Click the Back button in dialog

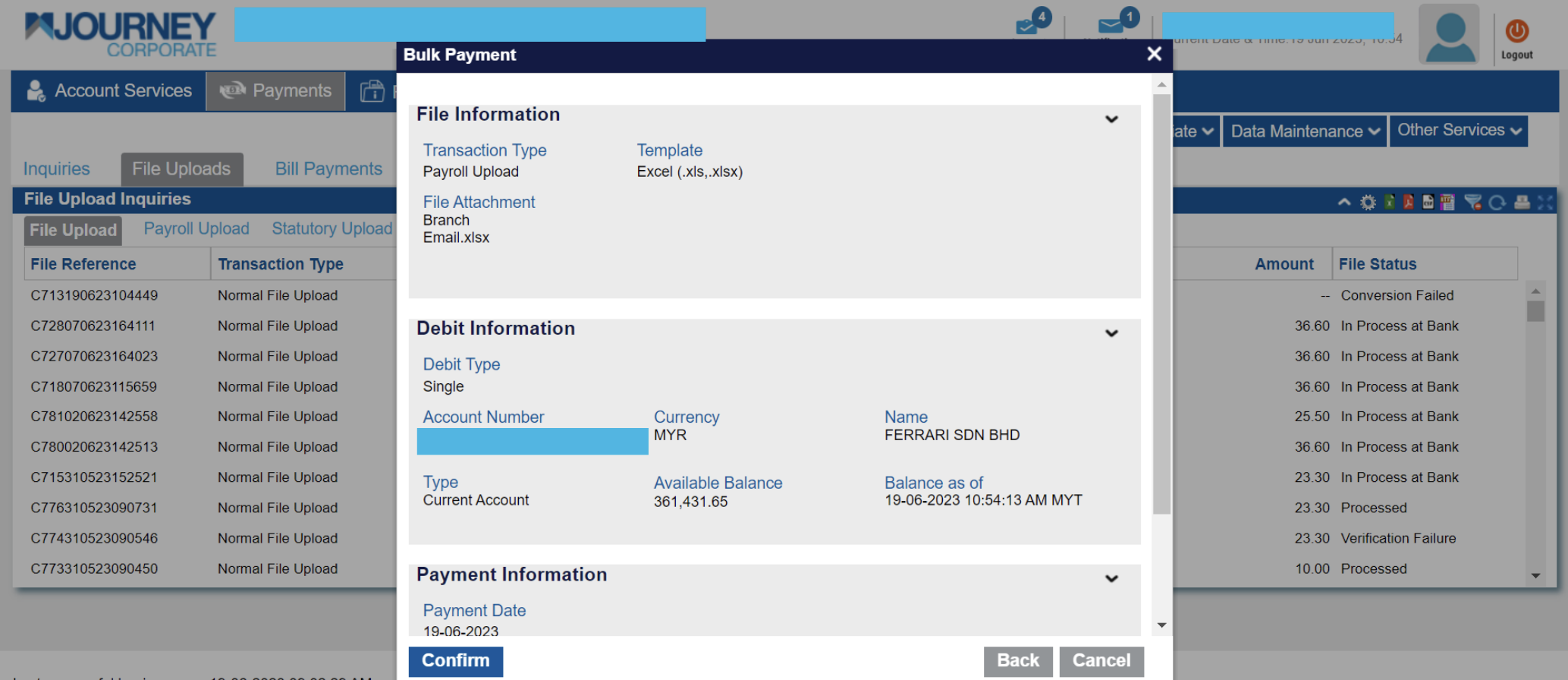1017,661
